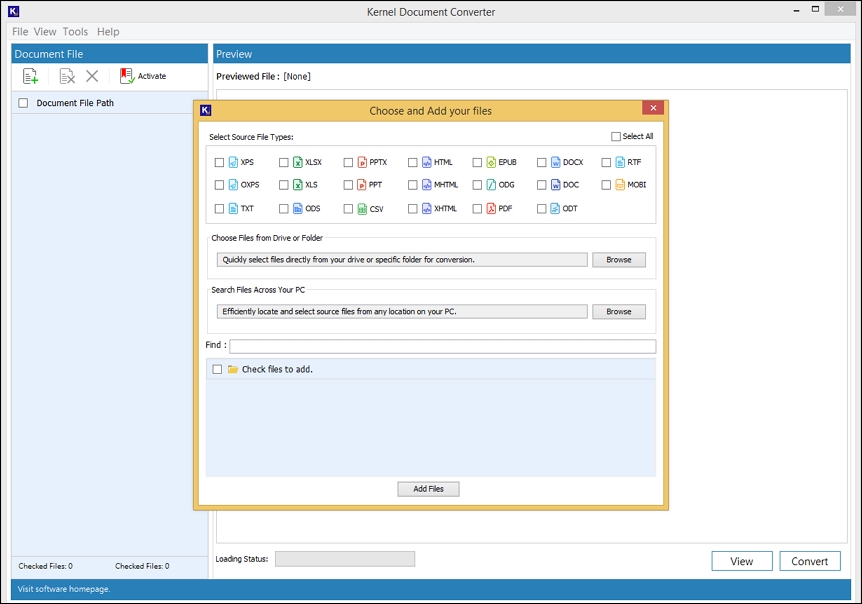The height and width of the screenshot is (604, 862).
Task: Click the MHTML file type icon
Action: point(427,185)
